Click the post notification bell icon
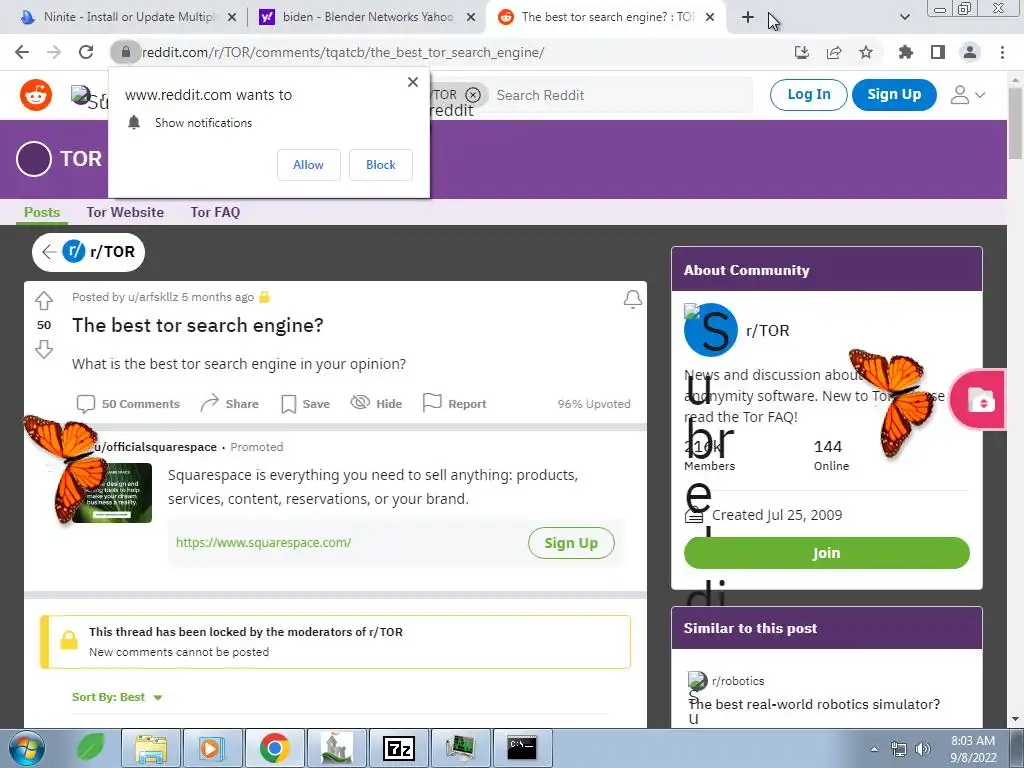Viewport: 1024px width, 768px height. click(x=632, y=299)
